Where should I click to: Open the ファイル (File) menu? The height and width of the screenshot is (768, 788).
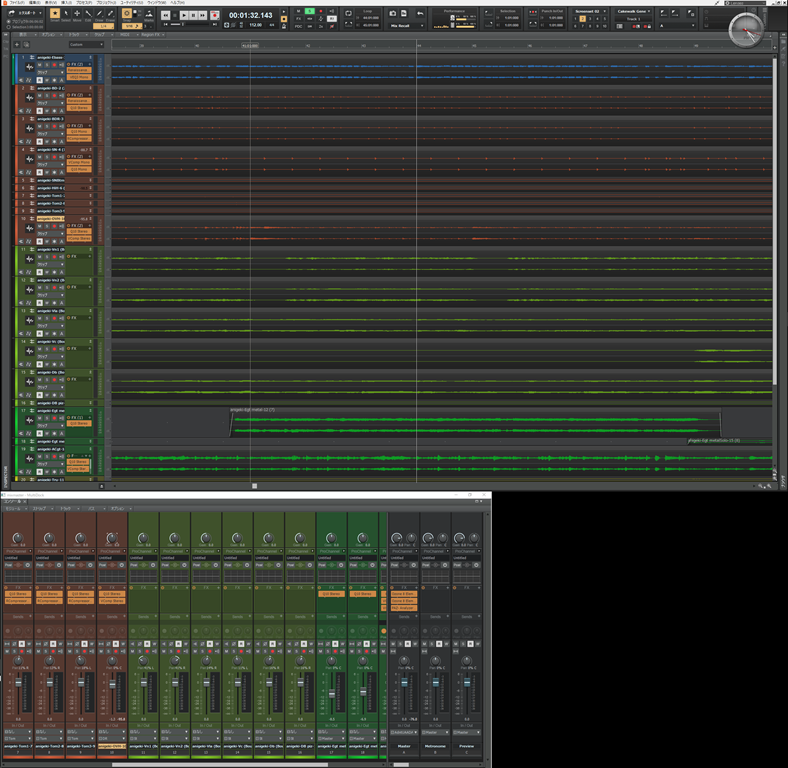[x=17, y=3]
